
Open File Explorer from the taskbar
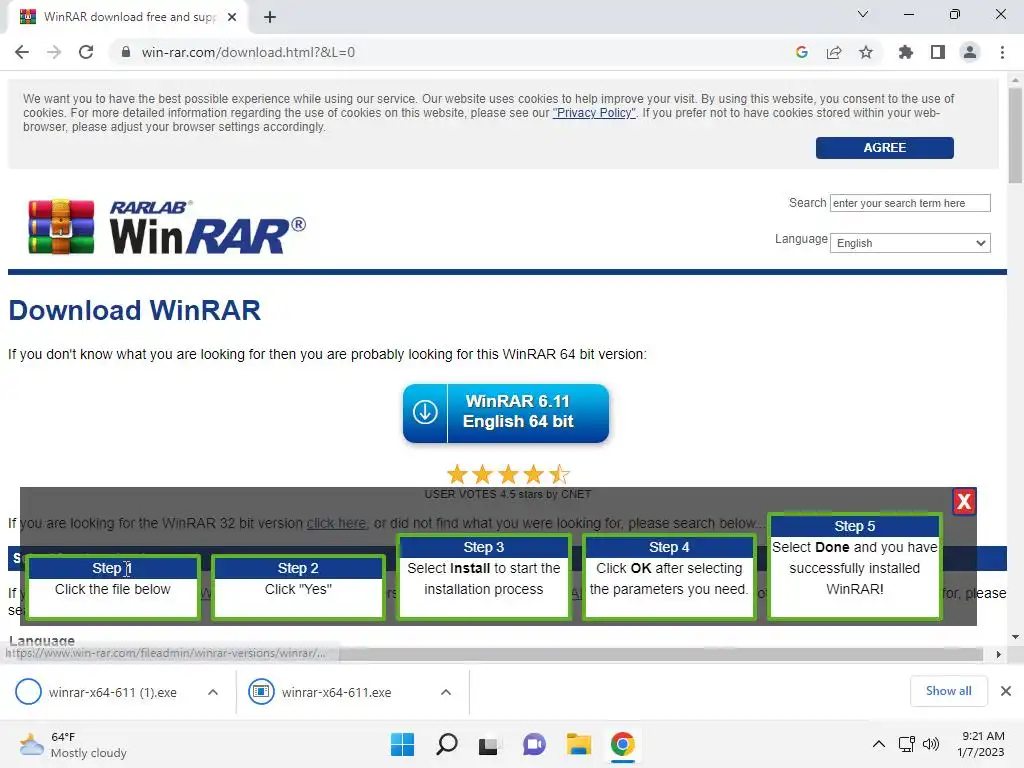[x=579, y=744]
